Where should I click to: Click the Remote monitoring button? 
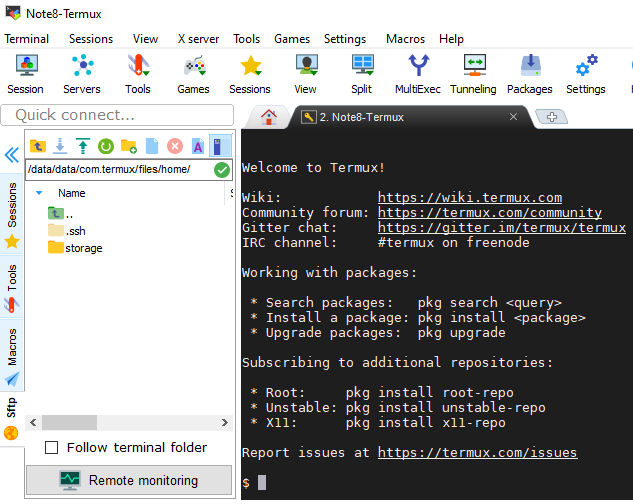coord(129,480)
